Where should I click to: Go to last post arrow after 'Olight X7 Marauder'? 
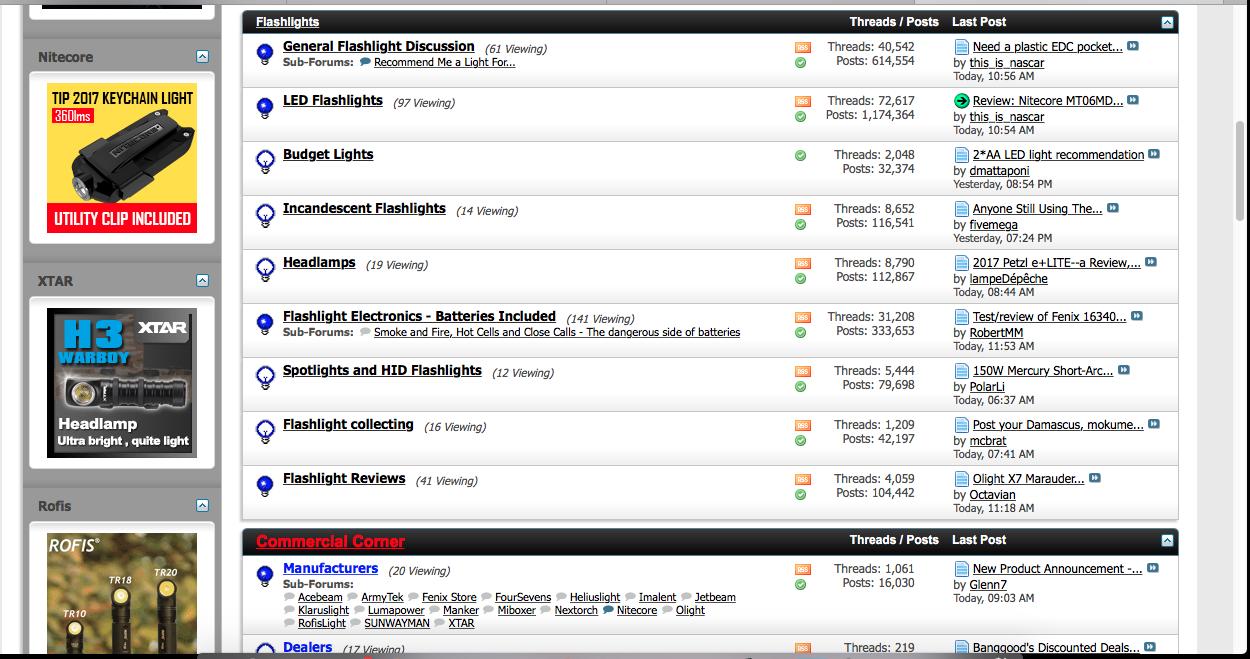click(x=1095, y=478)
